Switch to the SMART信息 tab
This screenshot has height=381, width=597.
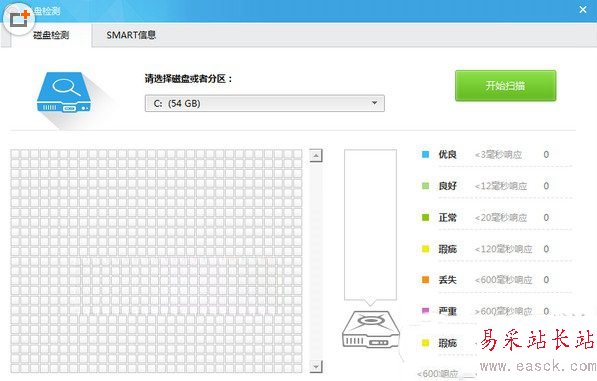[x=131, y=35]
